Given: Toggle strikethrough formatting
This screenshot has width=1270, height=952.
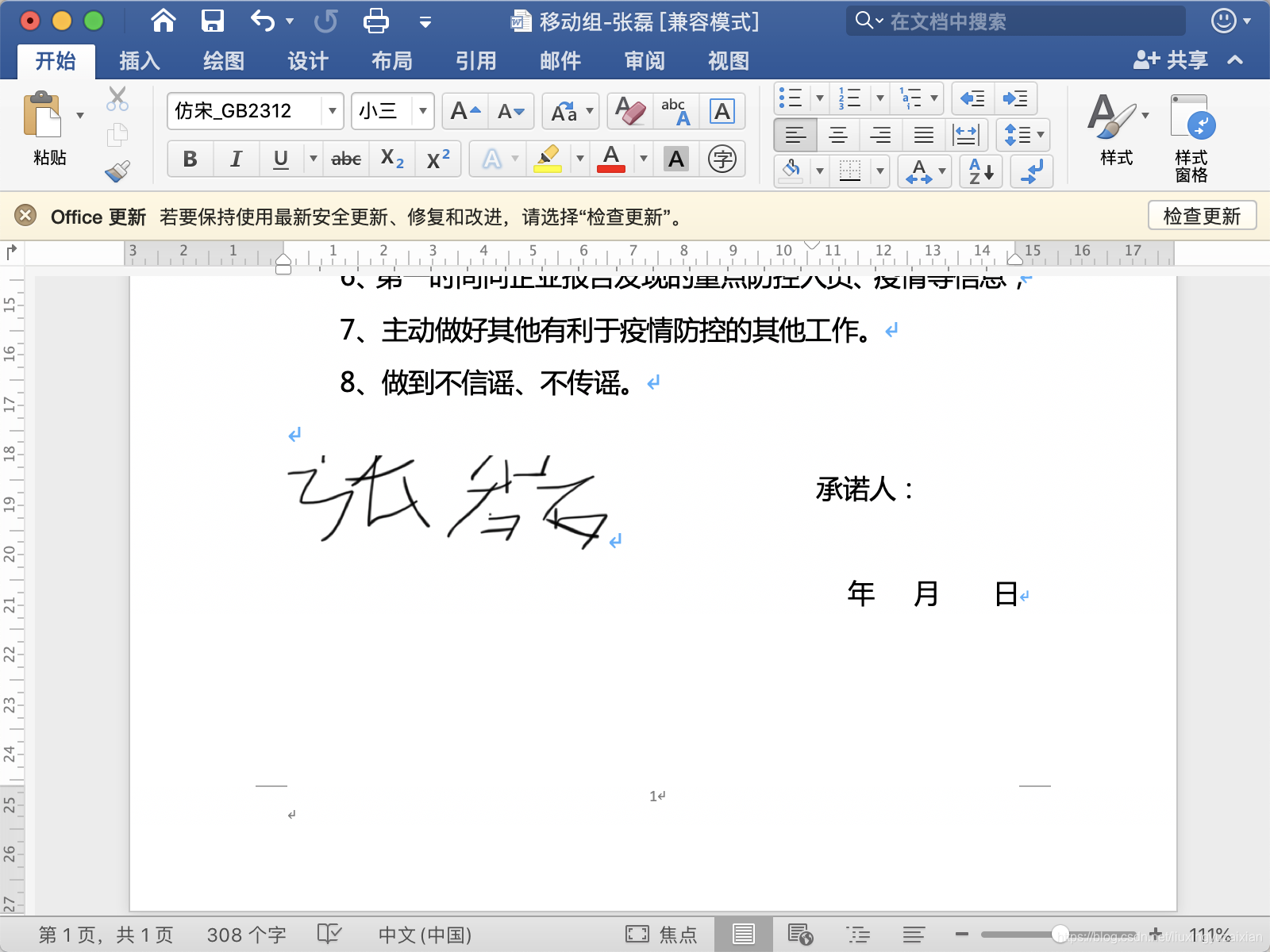Looking at the screenshot, I should click(347, 159).
